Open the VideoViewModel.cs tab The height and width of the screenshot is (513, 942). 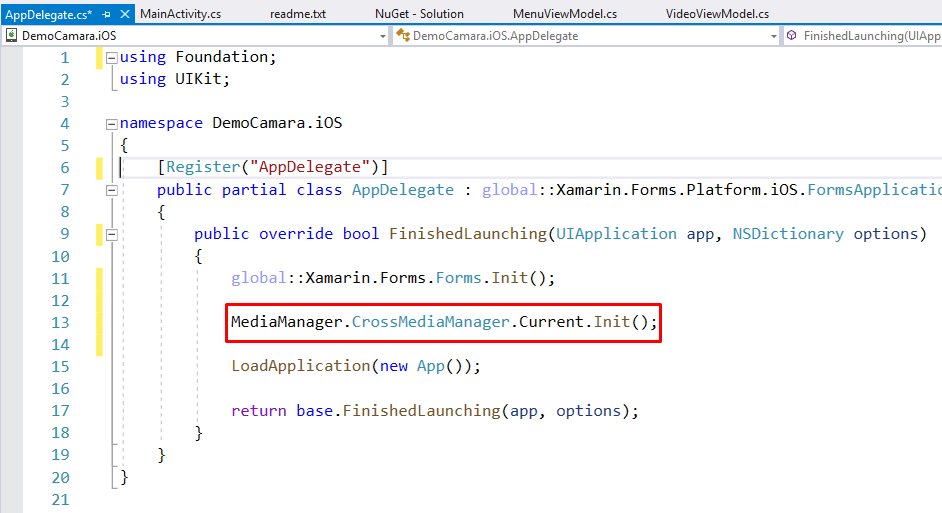coord(717,14)
